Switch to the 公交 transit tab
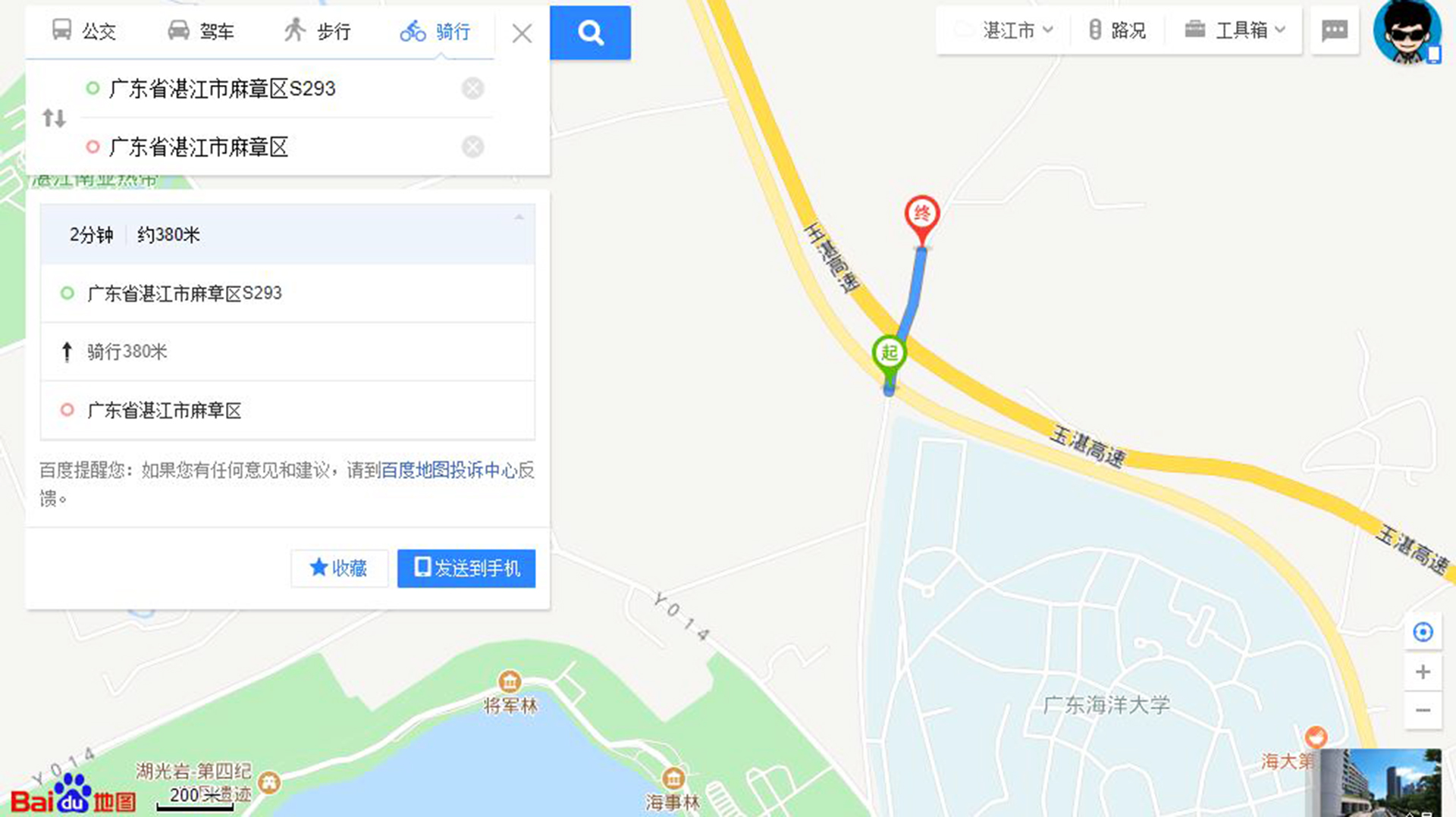 83,31
